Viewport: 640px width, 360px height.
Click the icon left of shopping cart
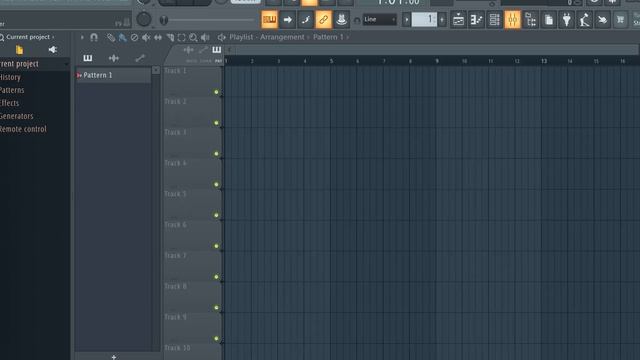(x=602, y=20)
